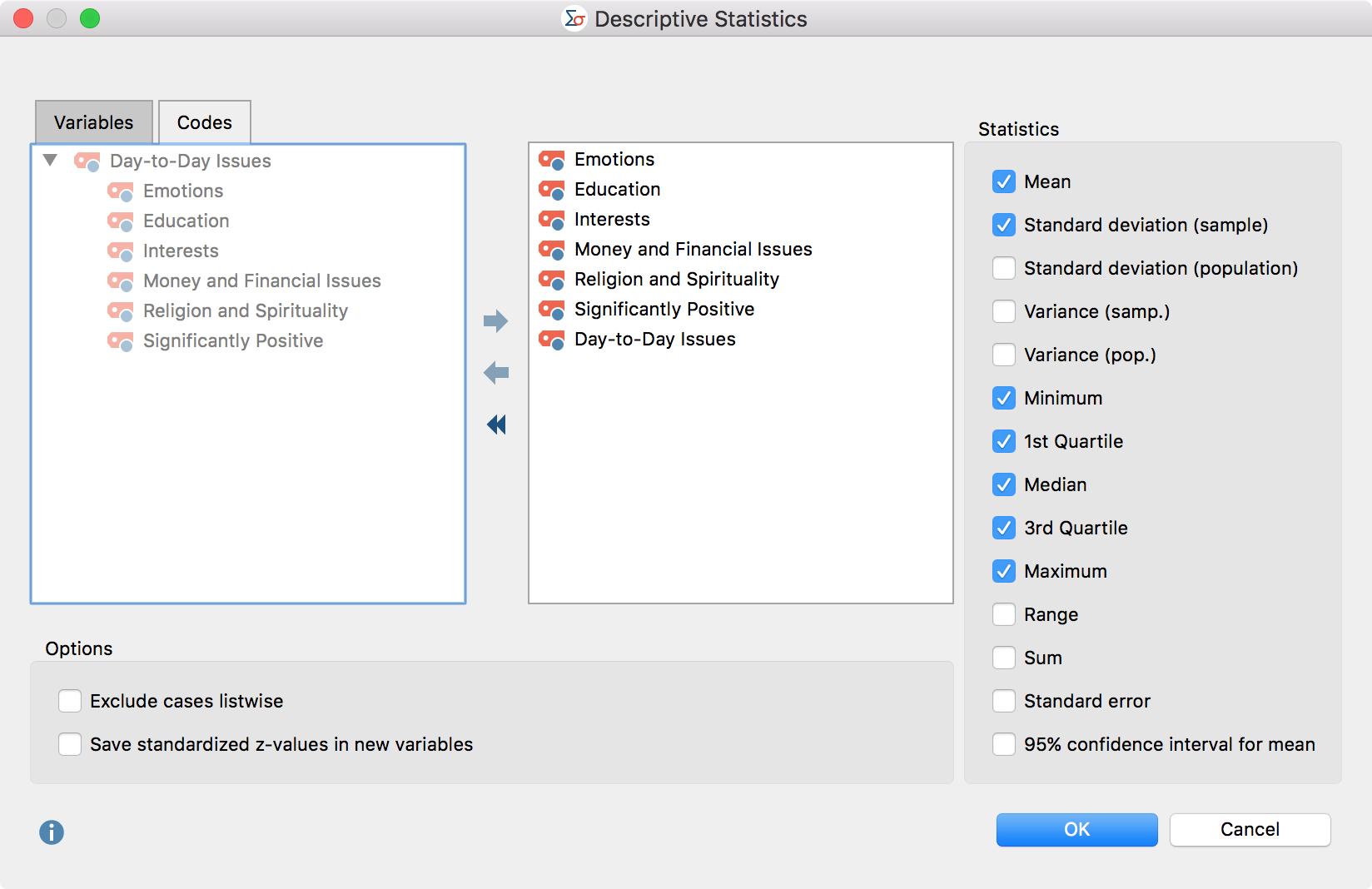Select Money and Financial Issues in right list
Image resolution: width=1372 pixels, height=889 pixels.
(x=693, y=250)
